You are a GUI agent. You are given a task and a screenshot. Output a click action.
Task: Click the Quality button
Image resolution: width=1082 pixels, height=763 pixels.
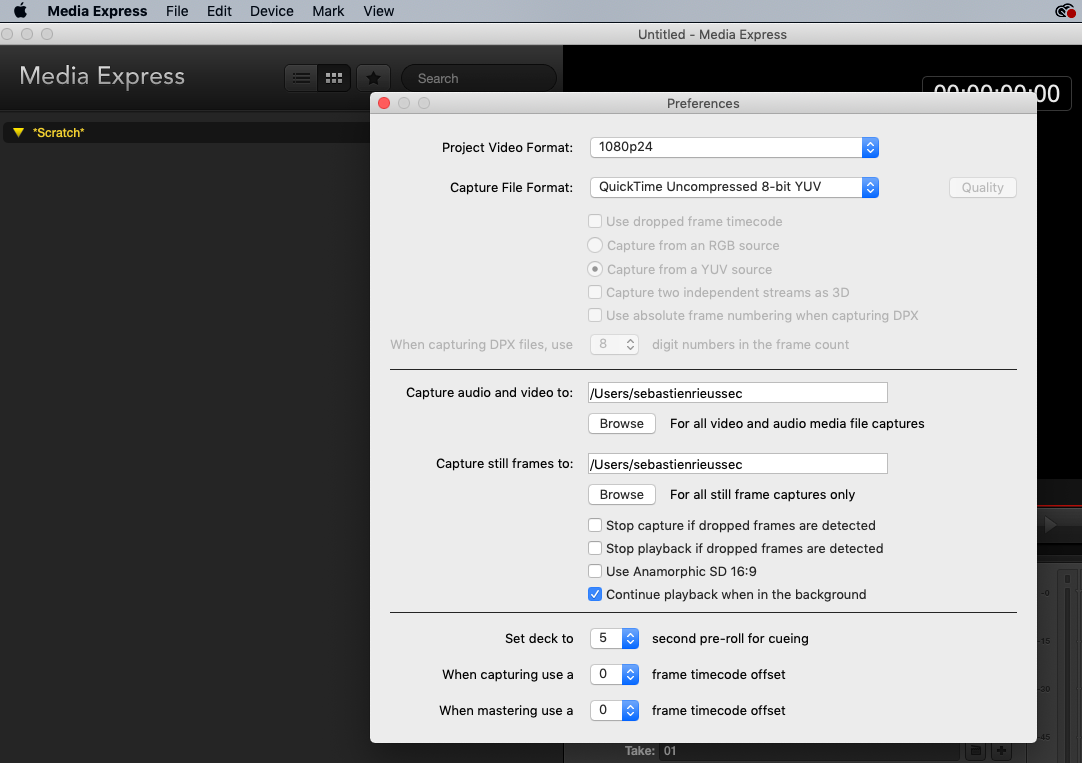[x=983, y=188]
